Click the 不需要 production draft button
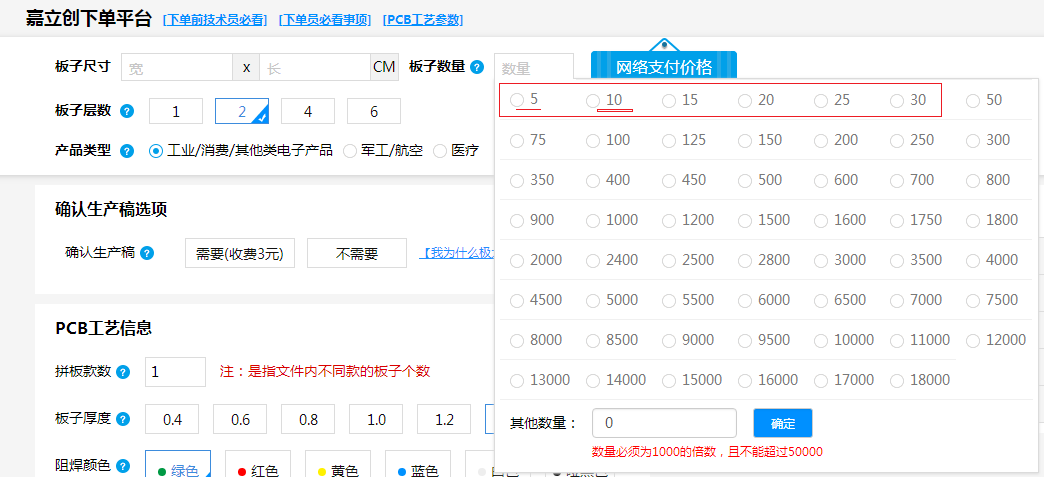Screen dimensions: 1044x477 coord(356,253)
